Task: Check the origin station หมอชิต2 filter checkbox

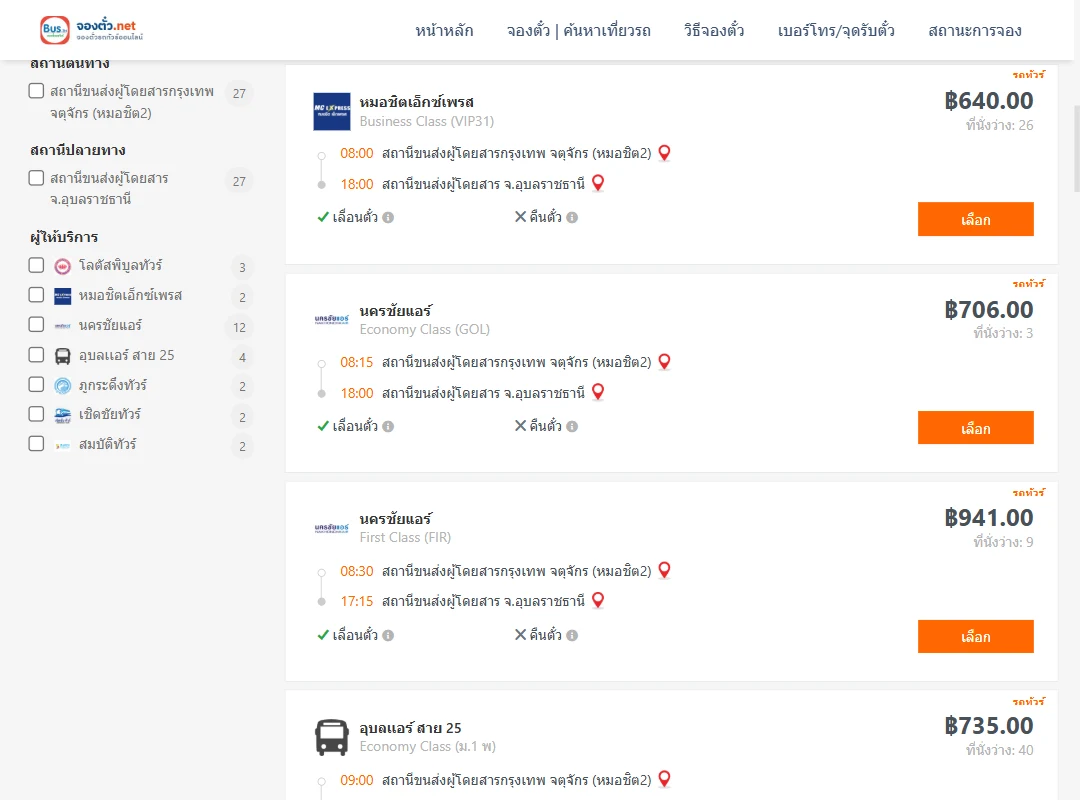Action: click(x=37, y=91)
